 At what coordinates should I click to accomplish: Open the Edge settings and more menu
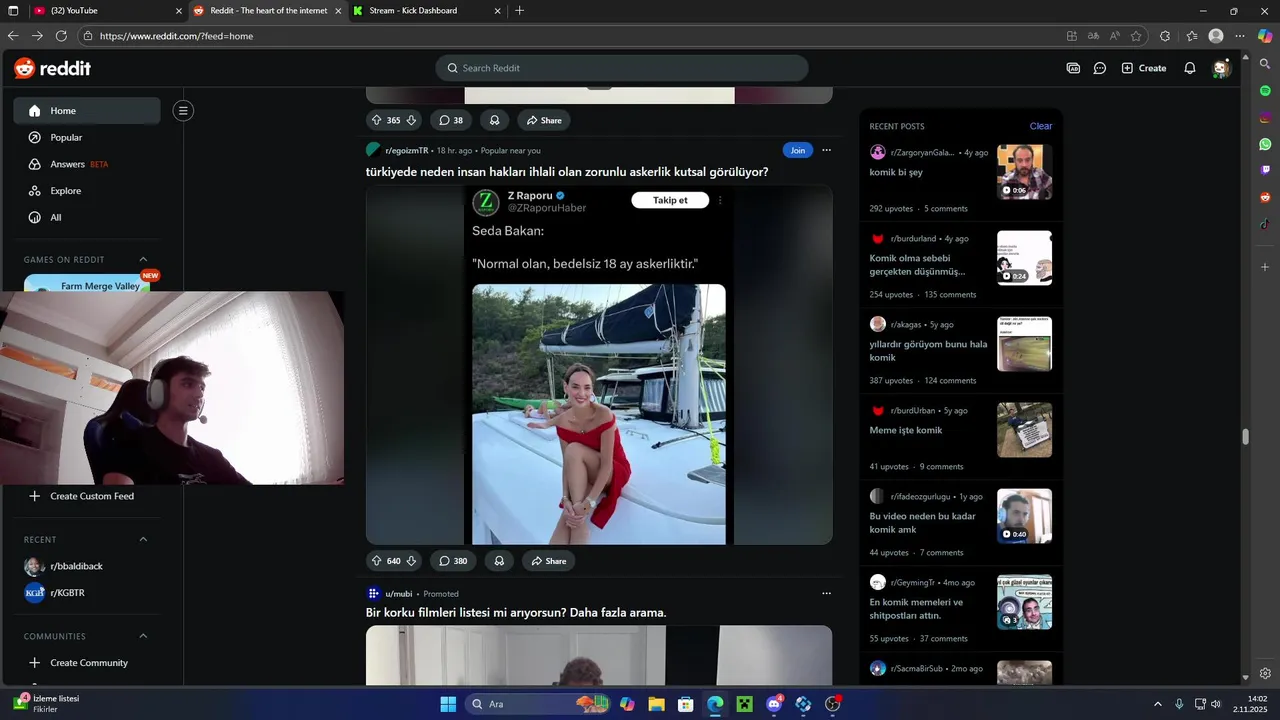1240,36
